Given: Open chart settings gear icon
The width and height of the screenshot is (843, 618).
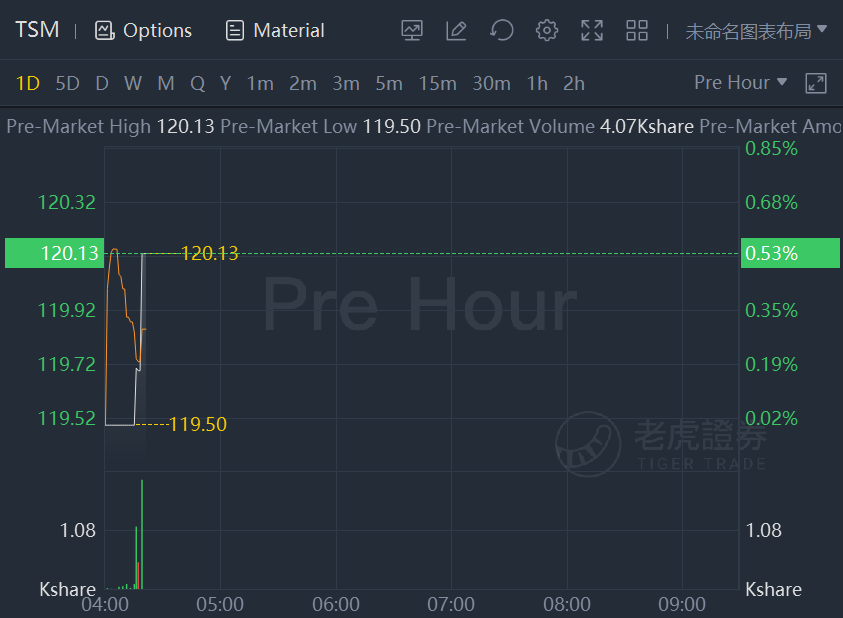Looking at the screenshot, I should point(547,31).
